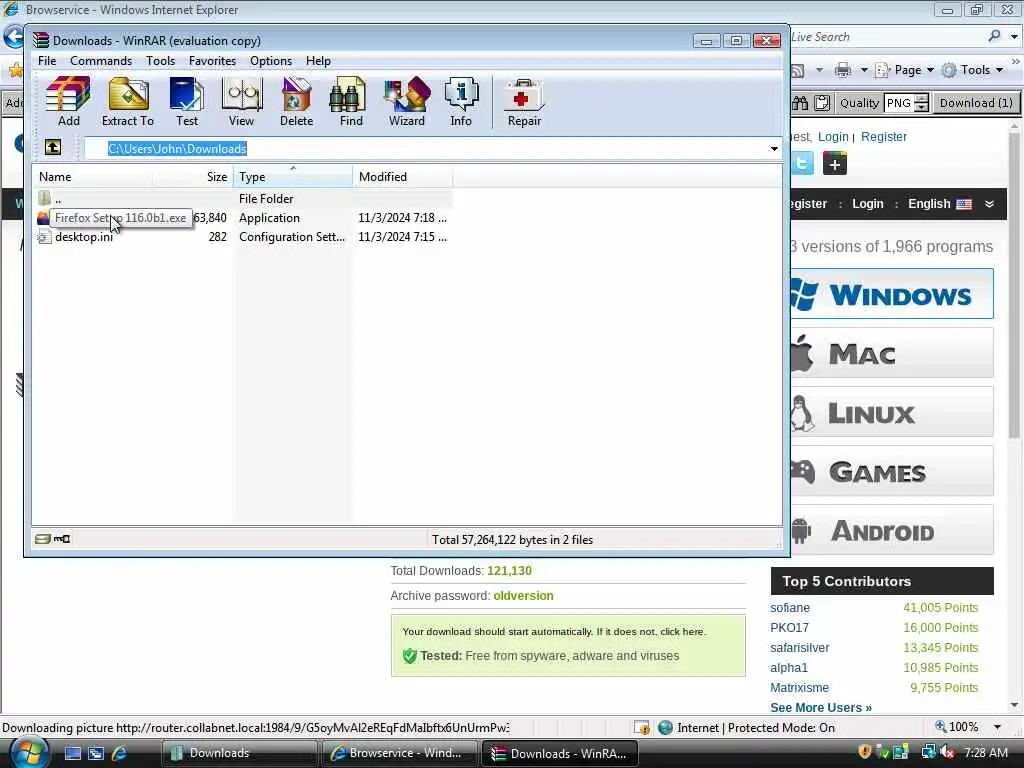Click See More Users link
The width and height of the screenshot is (1024, 768).
tap(821, 707)
